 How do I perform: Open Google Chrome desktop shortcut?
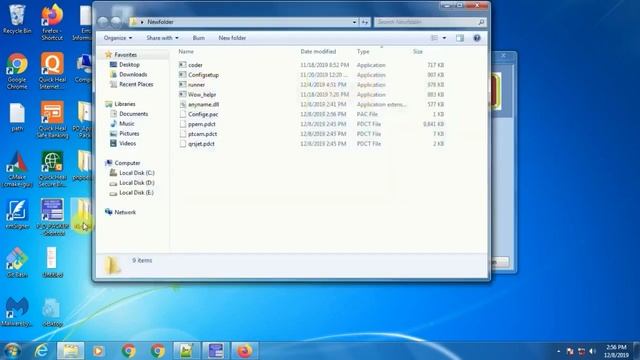click(17, 71)
